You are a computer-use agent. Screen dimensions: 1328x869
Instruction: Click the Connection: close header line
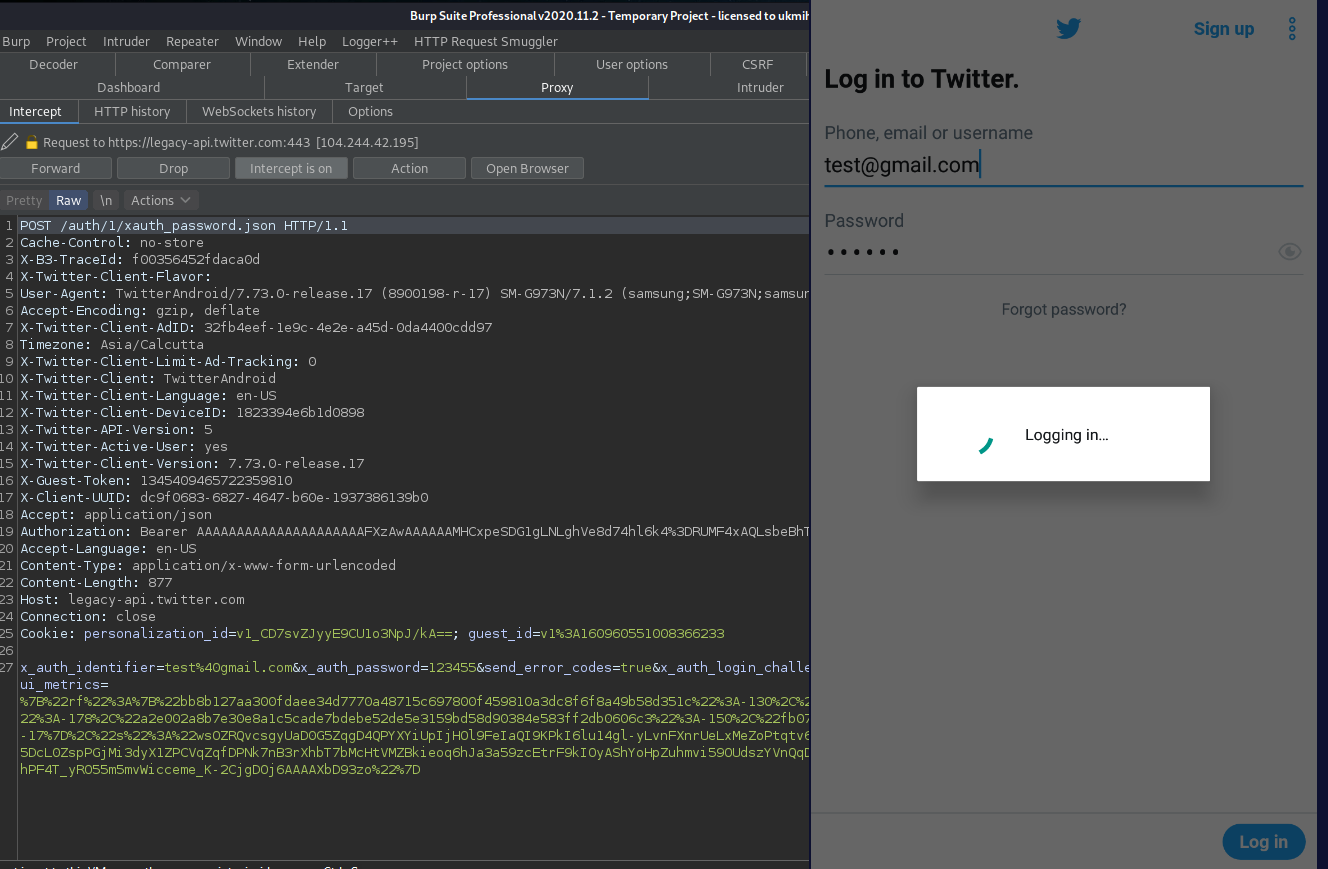(88, 617)
